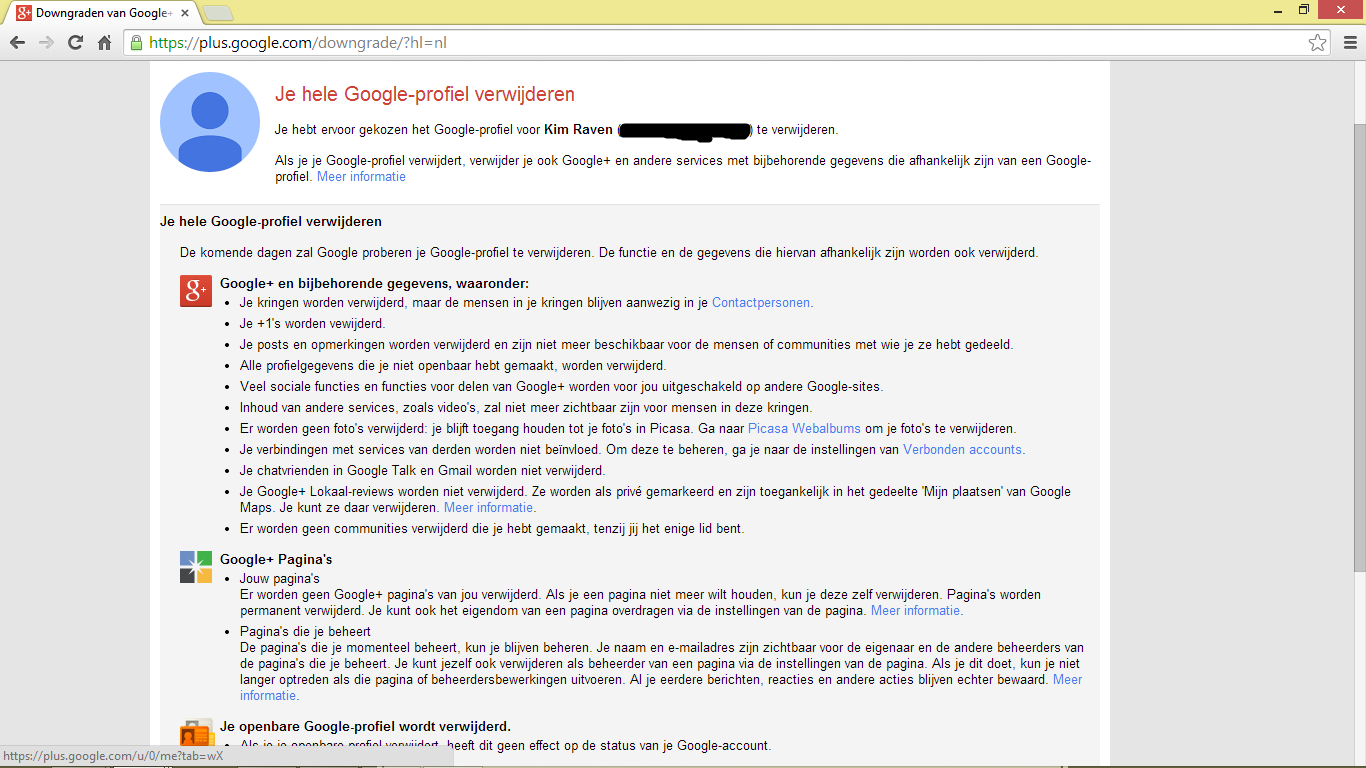Open the Picasa Webalbums link
This screenshot has height=768, width=1366.
pyautogui.click(x=804, y=428)
